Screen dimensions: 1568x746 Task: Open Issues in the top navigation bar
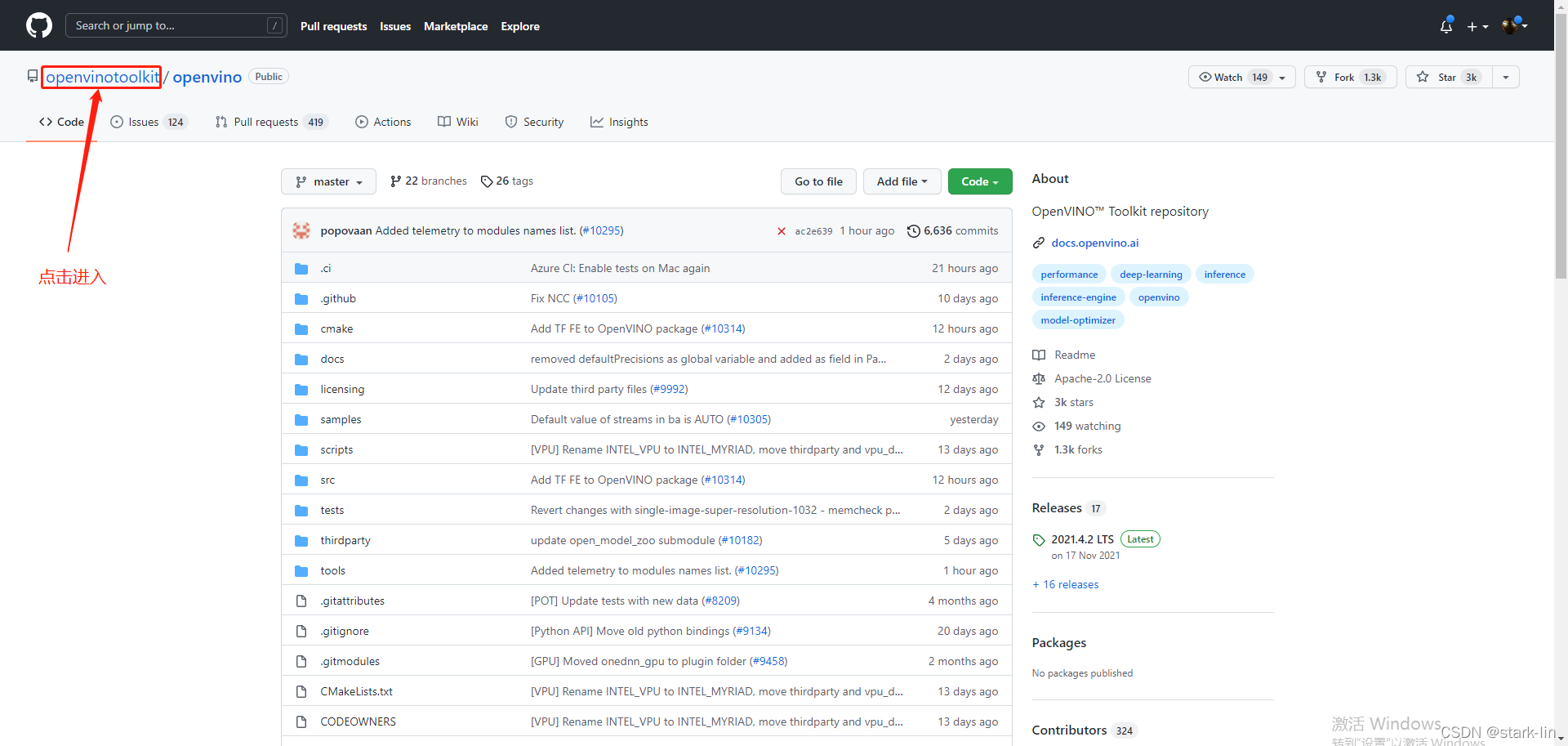pyautogui.click(x=395, y=26)
